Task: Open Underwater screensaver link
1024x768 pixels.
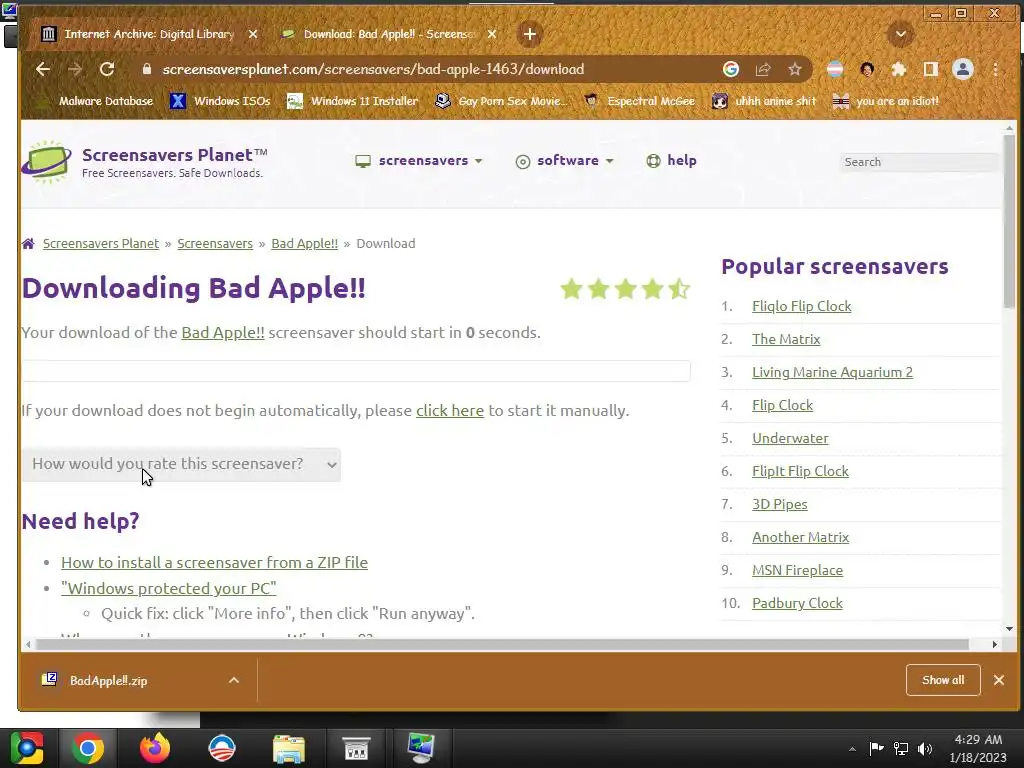Action: [x=790, y=438]
